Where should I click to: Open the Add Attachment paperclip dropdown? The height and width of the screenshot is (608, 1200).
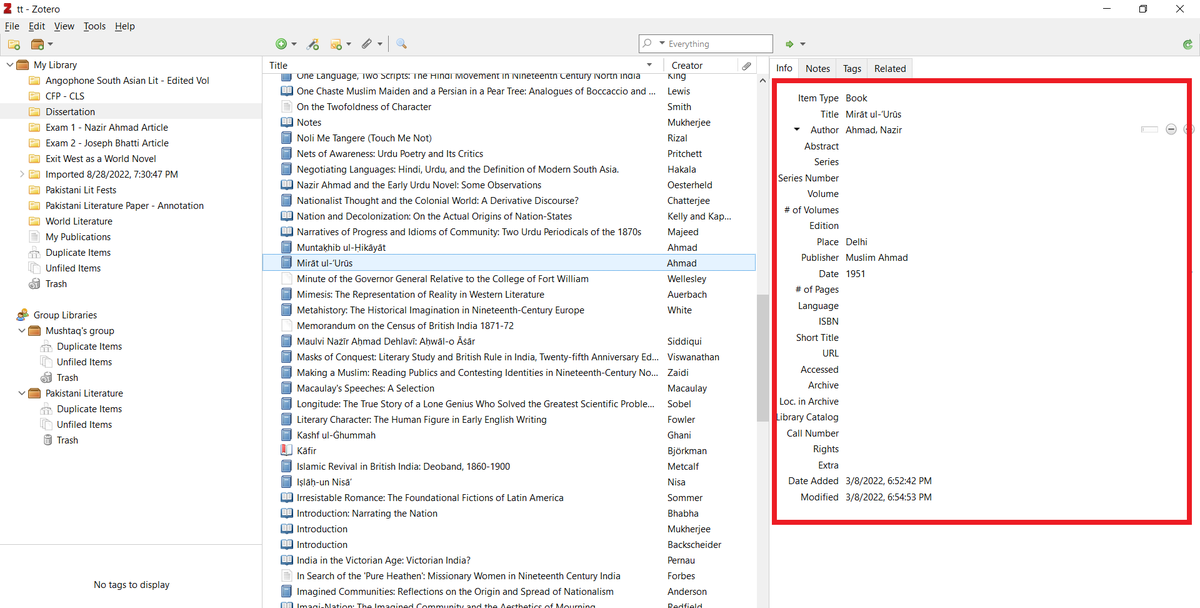pos(372,44)
